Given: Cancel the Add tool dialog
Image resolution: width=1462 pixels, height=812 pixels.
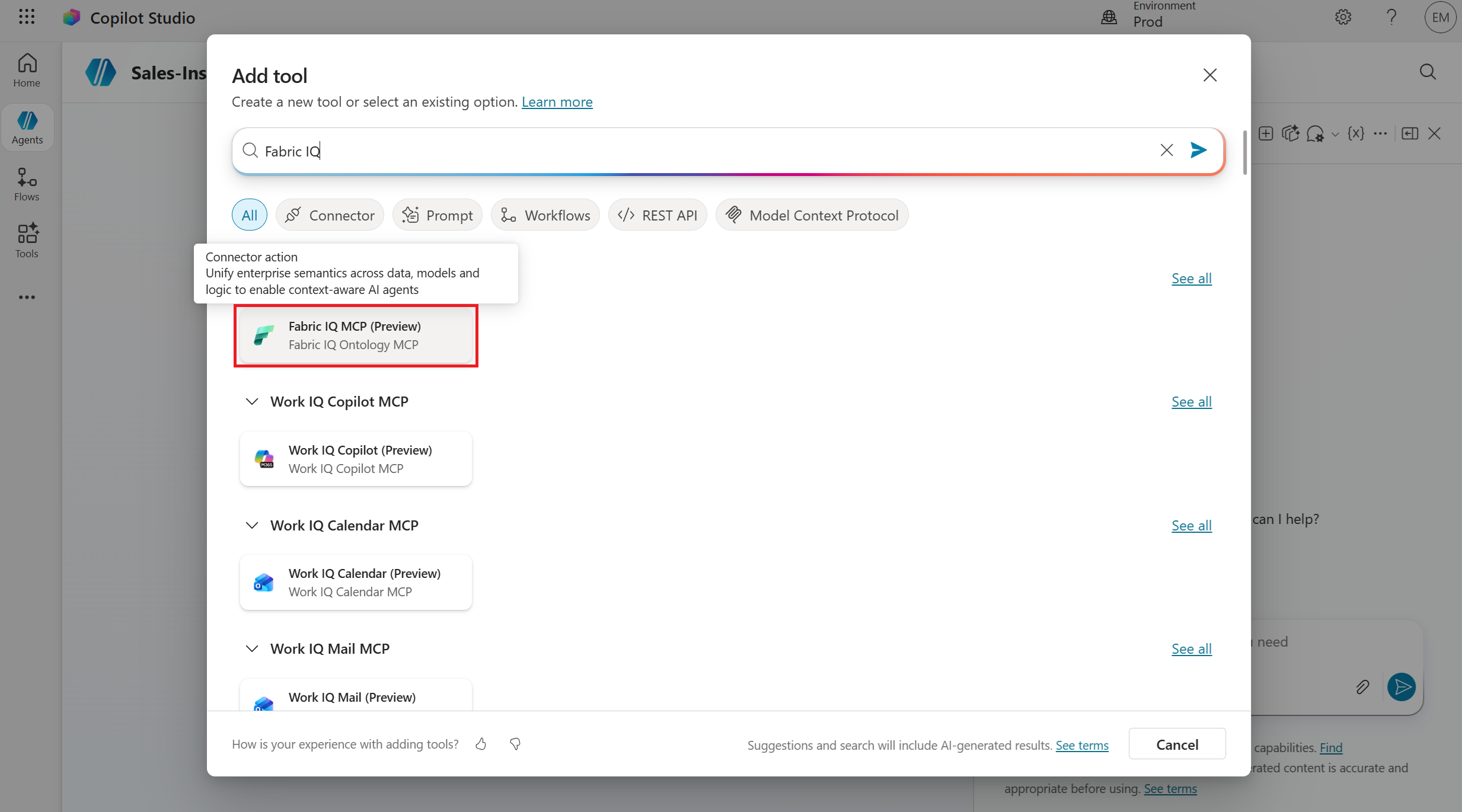Looking at the screenshot, I should (1177, 744).
